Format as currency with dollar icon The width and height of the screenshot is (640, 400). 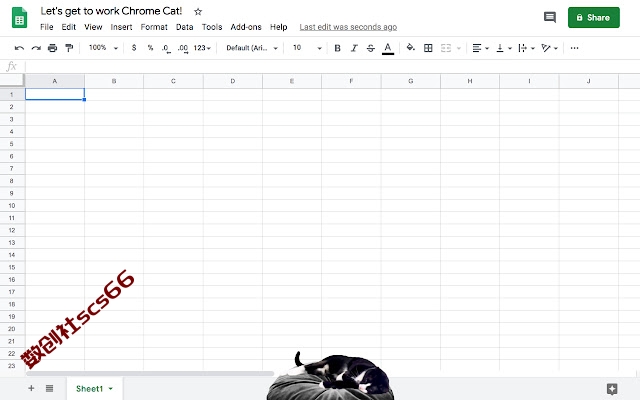tap(134, 48)
